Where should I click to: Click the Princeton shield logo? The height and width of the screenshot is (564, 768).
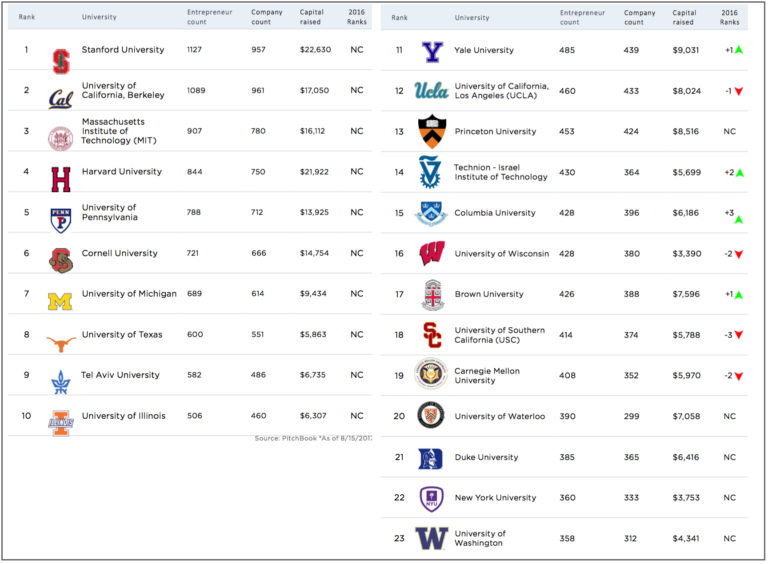(x=432, y=131)
